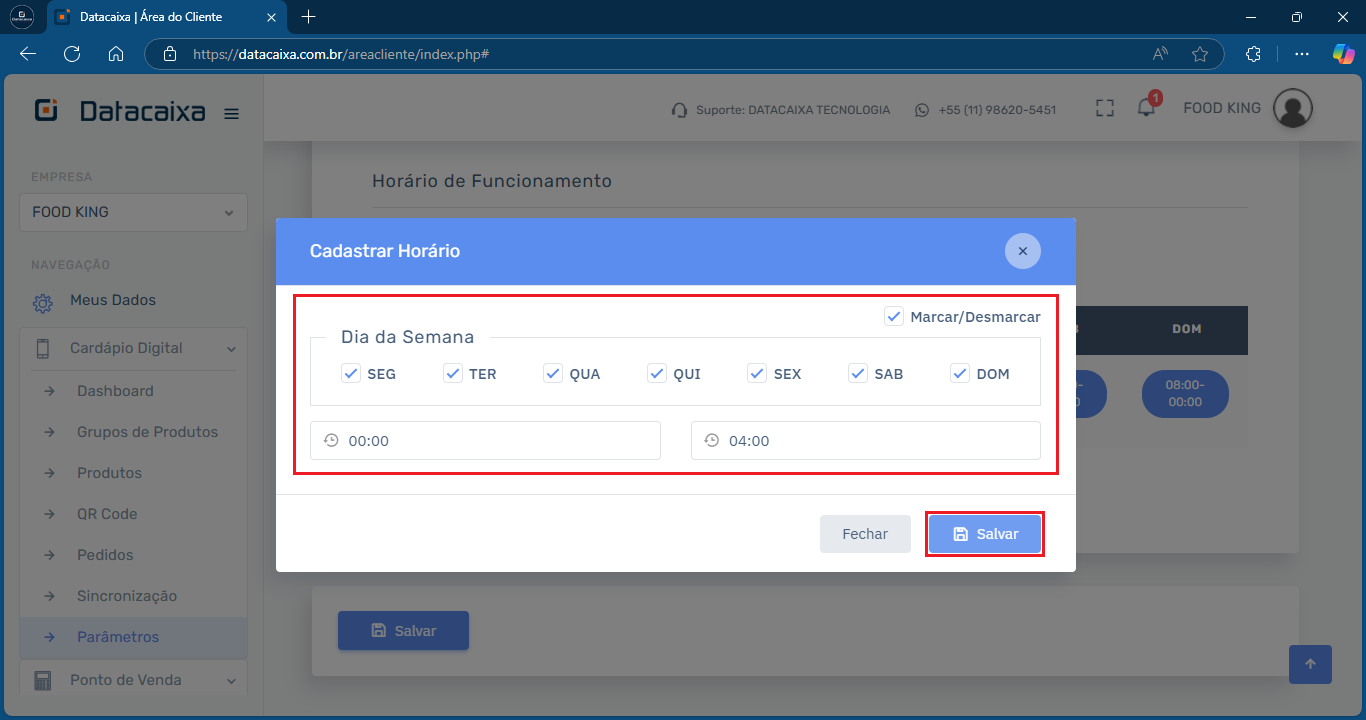Click the Fechar button in dialog
Viewport: 1366px width, 720px height.
click(x=865, y=534)
